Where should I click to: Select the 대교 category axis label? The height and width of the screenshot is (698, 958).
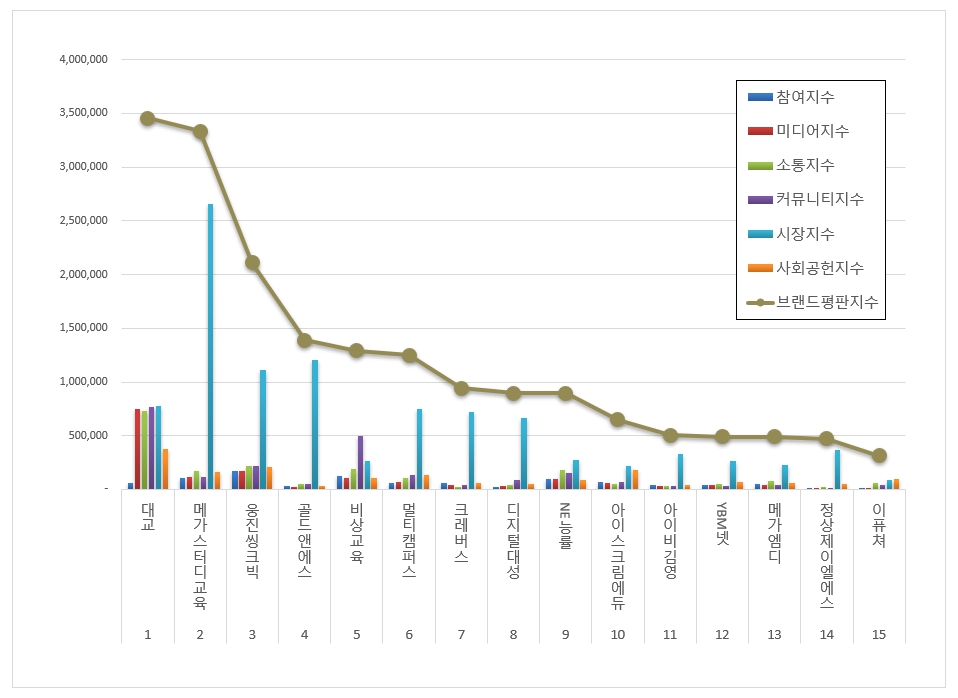pyautogui.click(x=148, y=516)
